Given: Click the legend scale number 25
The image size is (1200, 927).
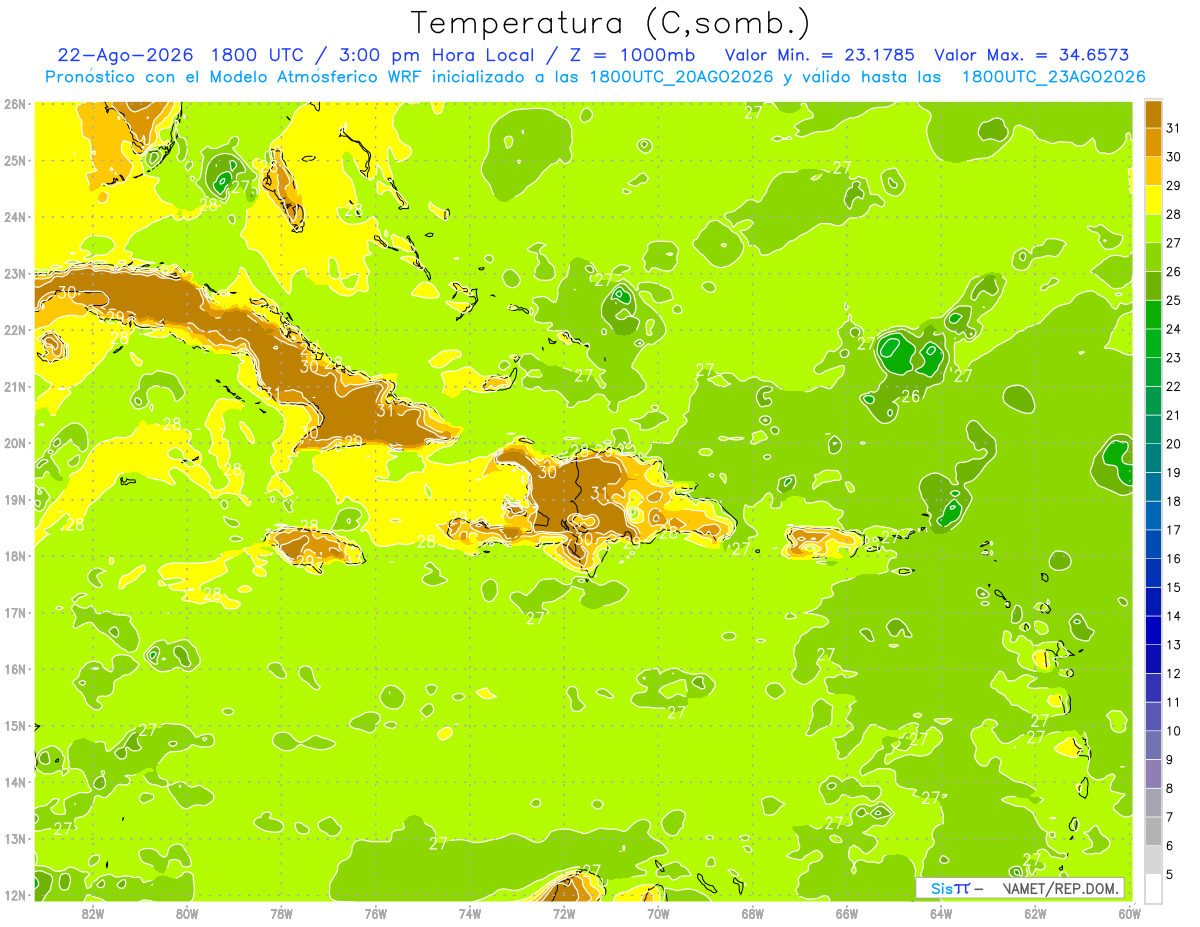Looking at the screenshot, I should coord(1174,300).
